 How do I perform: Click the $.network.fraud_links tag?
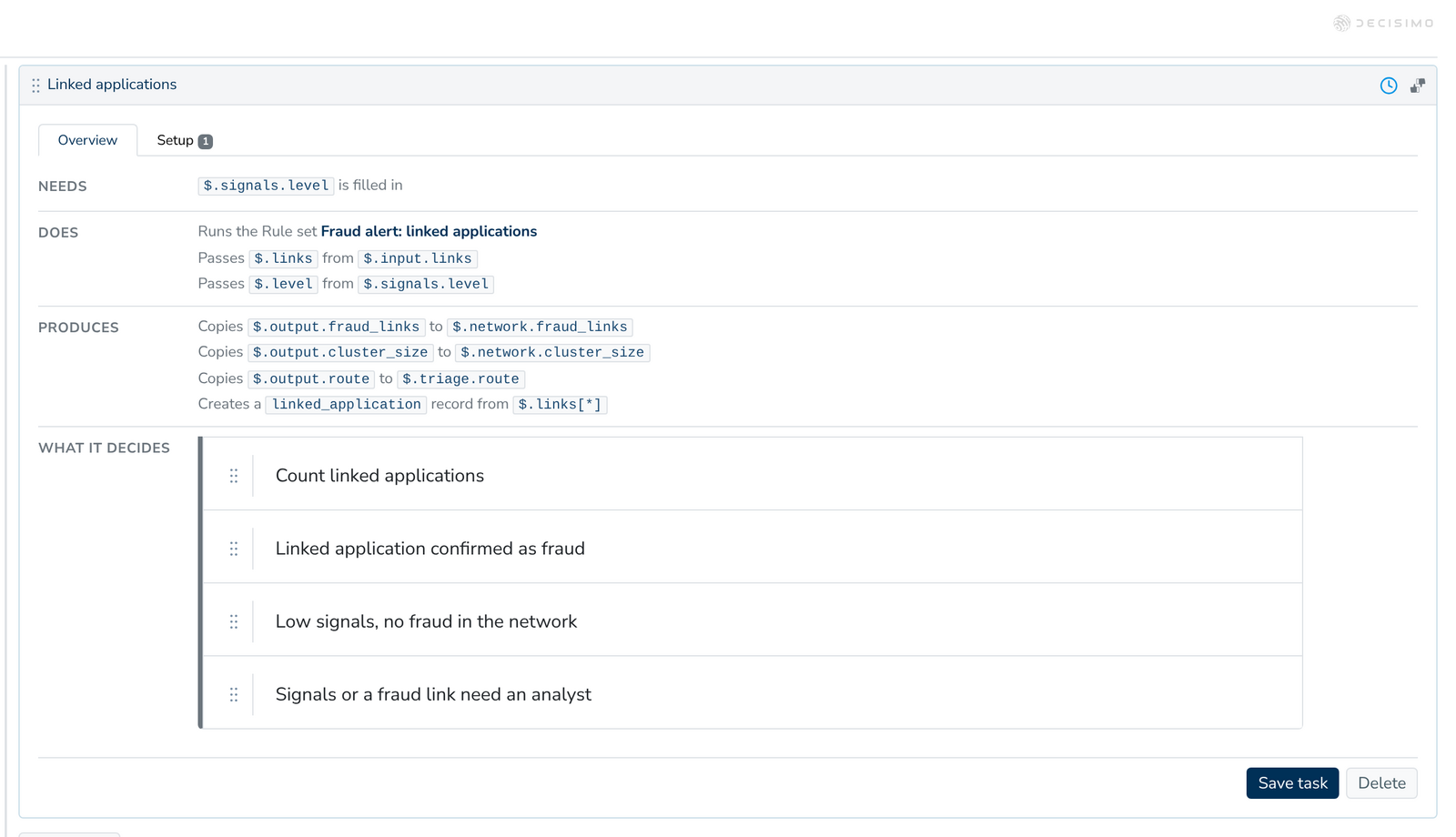coord(540,327)
